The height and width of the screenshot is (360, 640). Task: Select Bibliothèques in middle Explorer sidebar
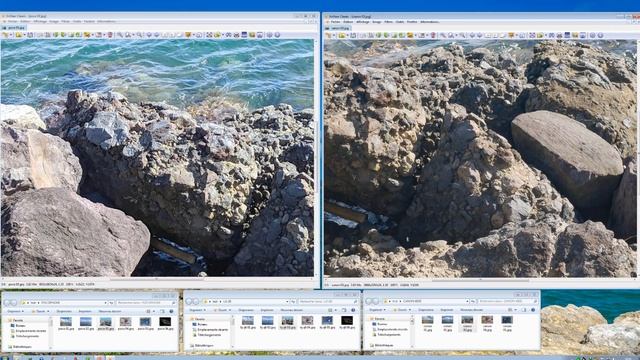click(x=202, y=346)
